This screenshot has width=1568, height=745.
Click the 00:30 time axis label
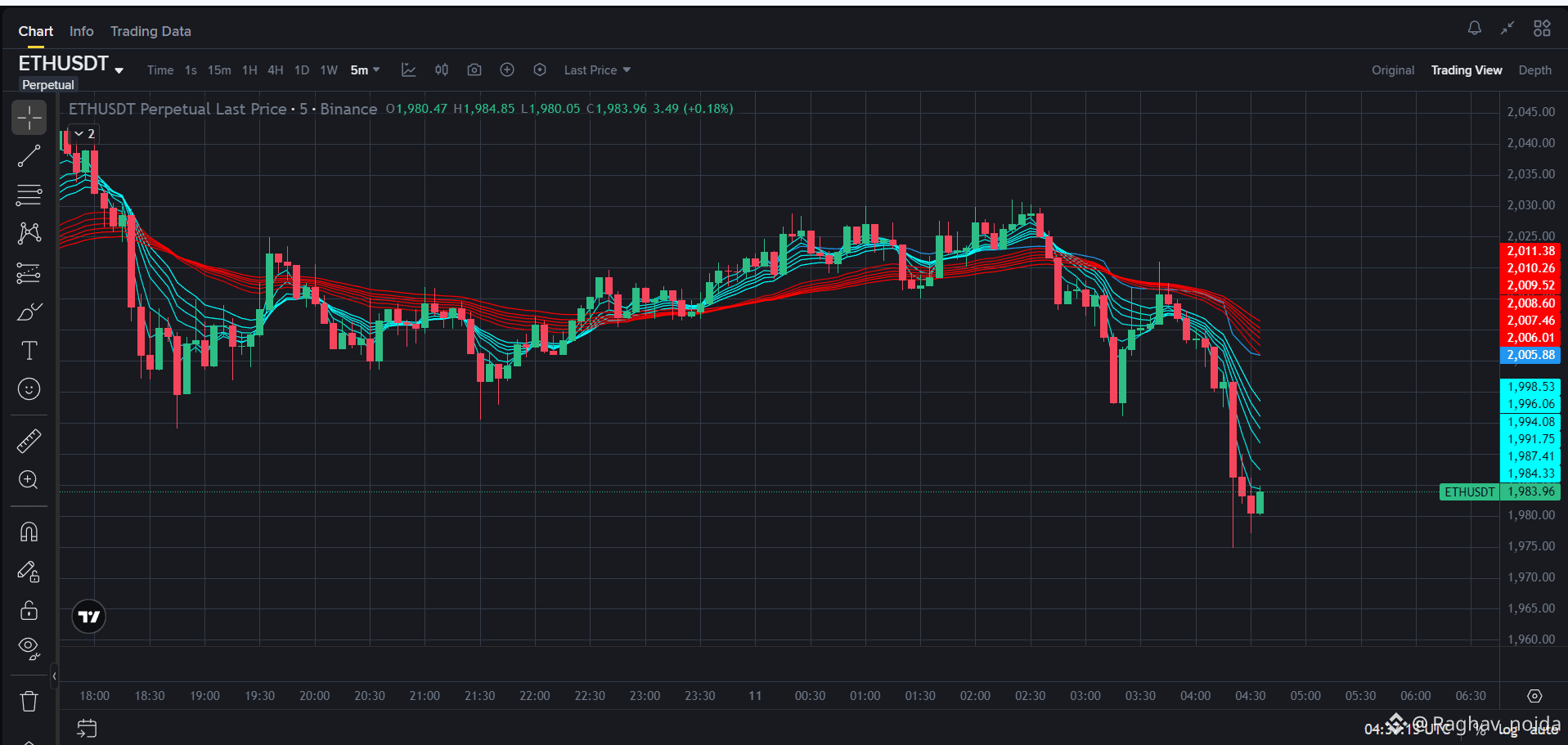pyautogui.click(x=810, y=696)
